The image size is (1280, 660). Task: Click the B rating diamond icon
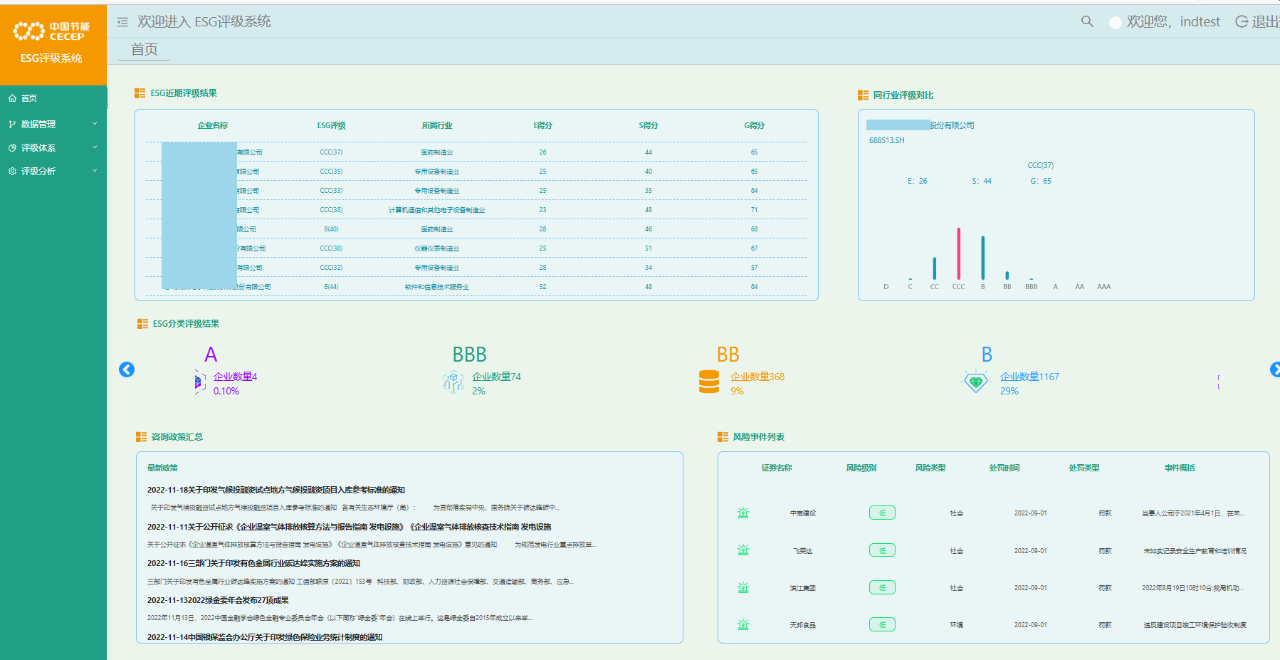[x=975, y=382]
